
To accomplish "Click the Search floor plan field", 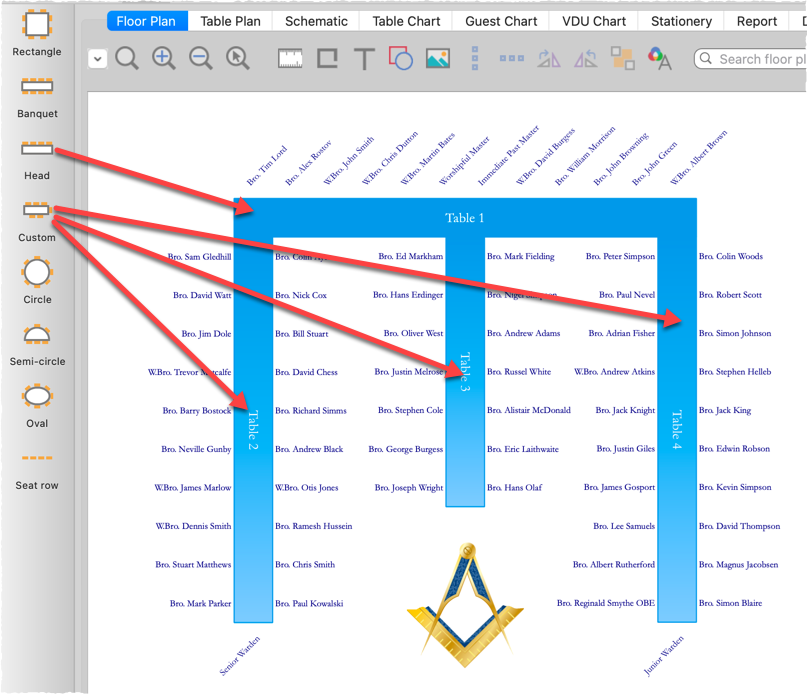I will [x=755, y=59].
